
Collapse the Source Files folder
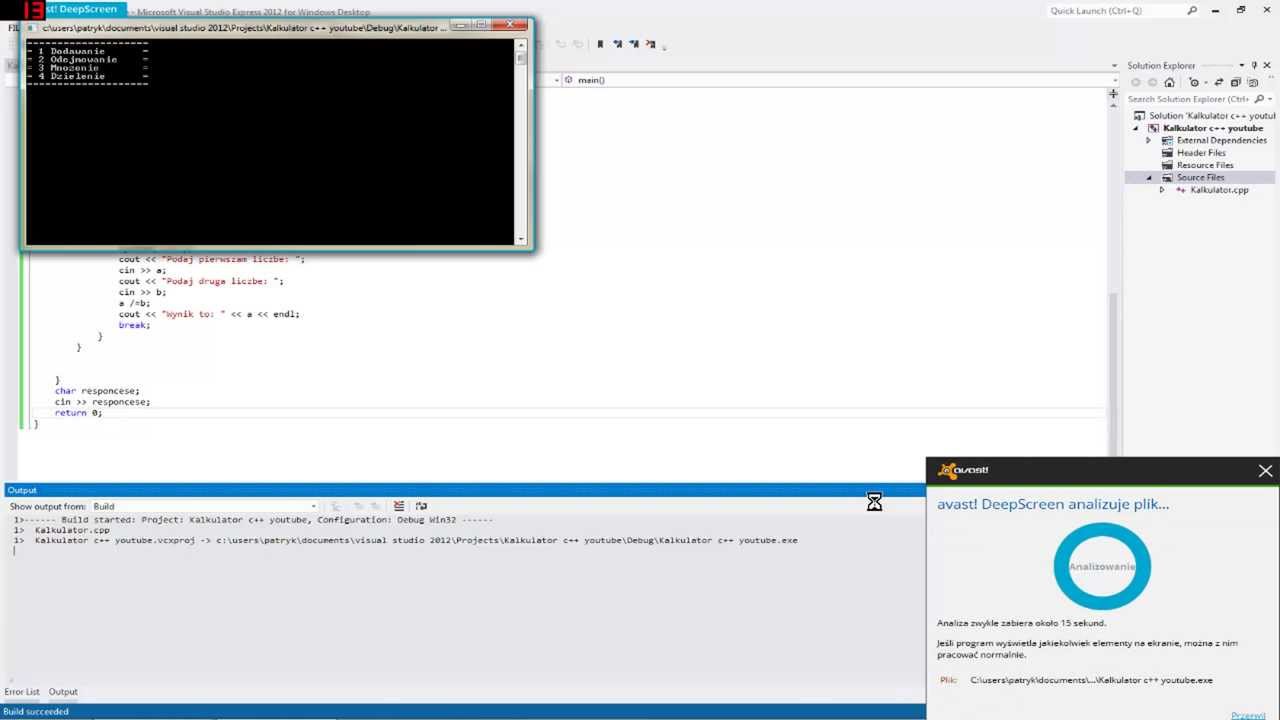[x=1148, y=177]
